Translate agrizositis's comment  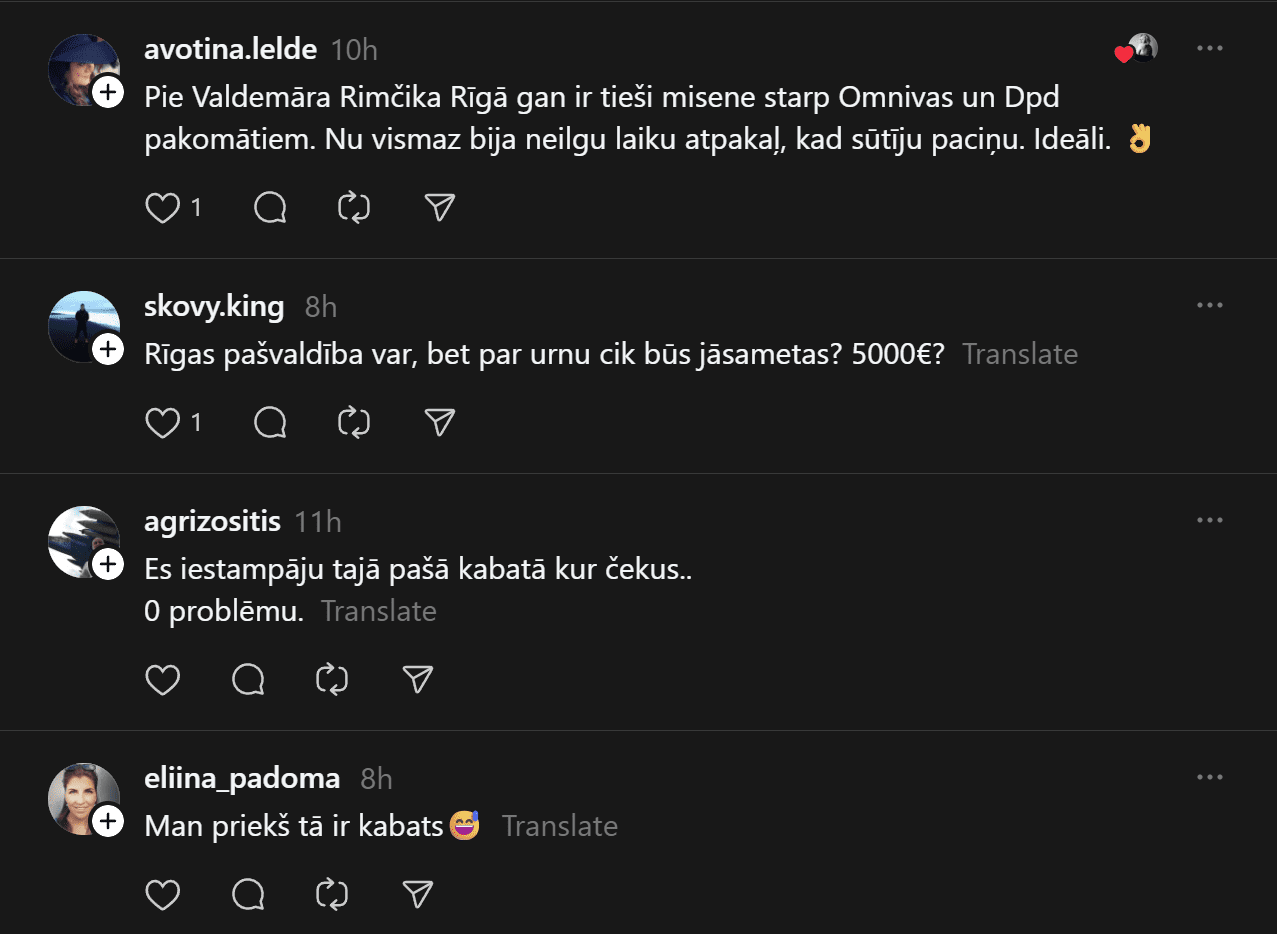pyautogui.click(x=379, y=611)
